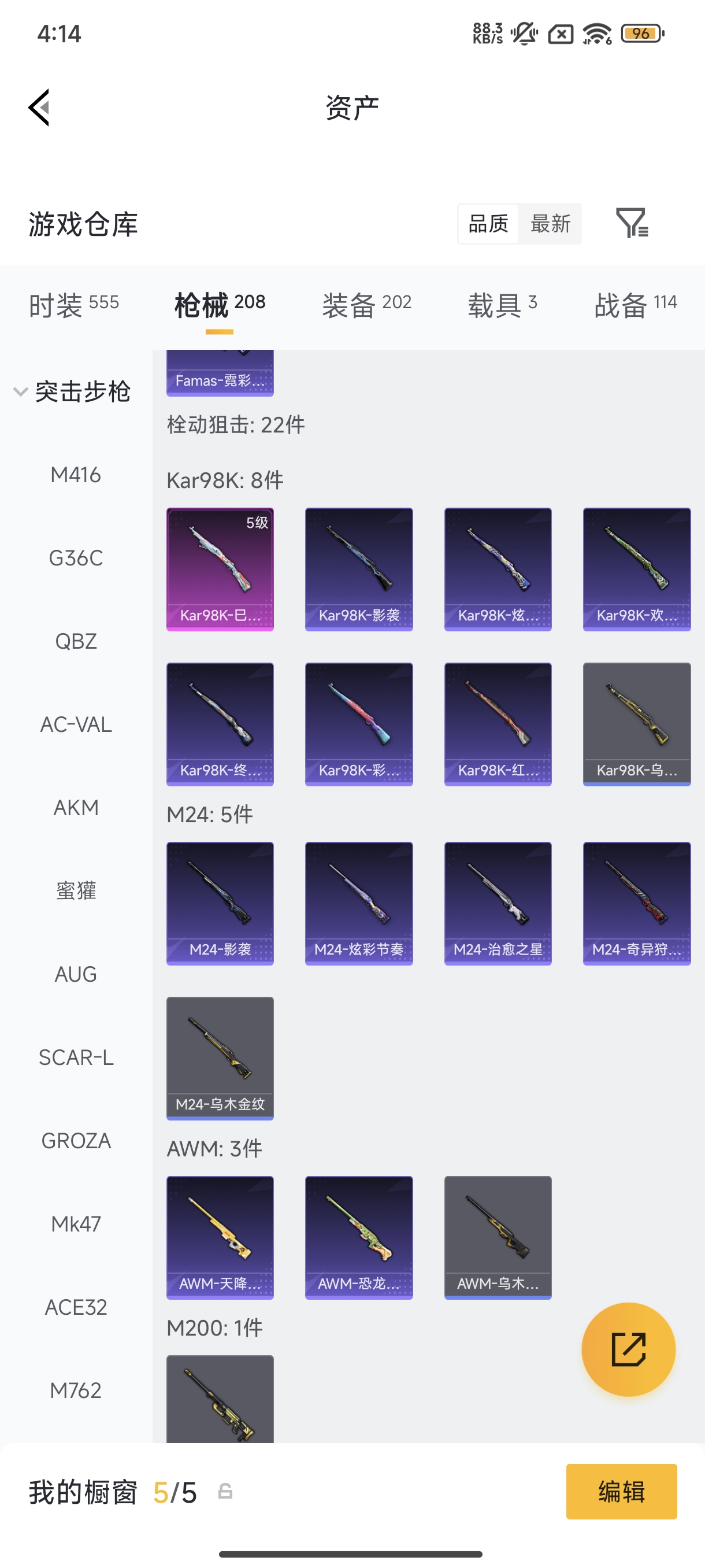
Task: Select M416 in the weapon sidebar
Action: point(76,475)
